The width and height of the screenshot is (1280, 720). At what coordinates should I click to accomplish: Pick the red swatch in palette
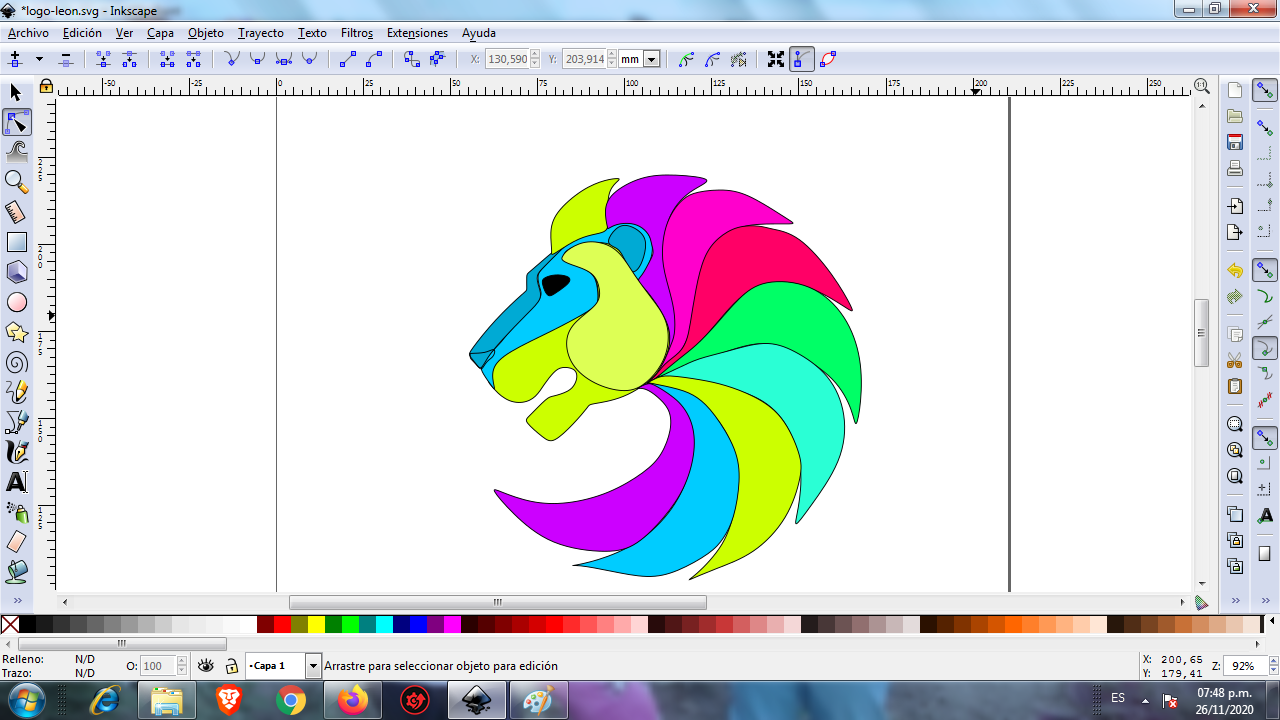click(x=282, y=625)
